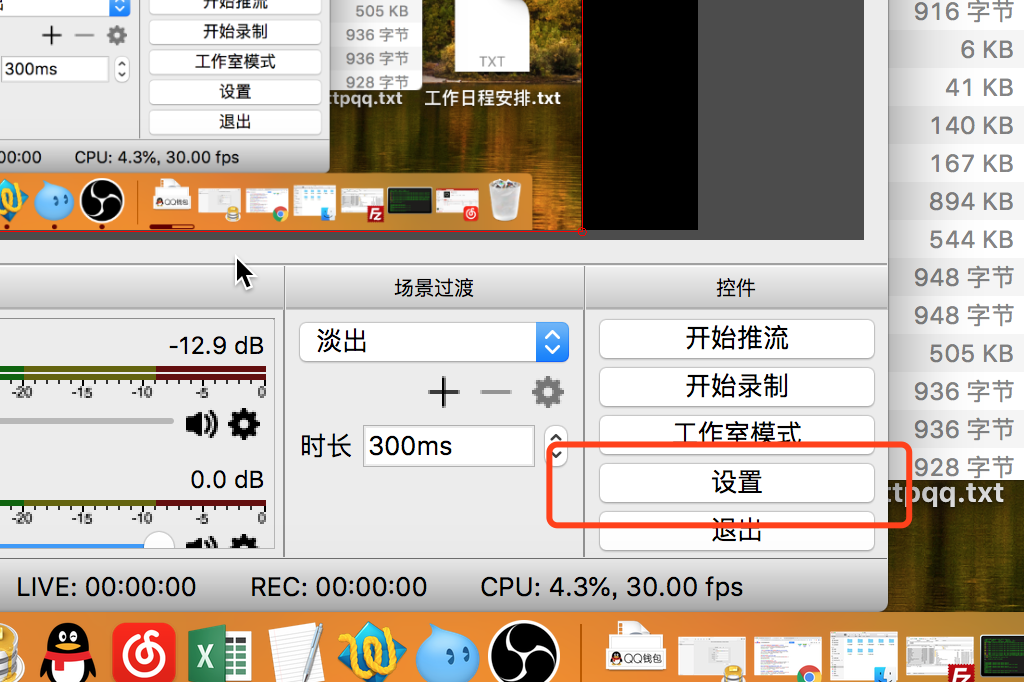Select the 916 字节 row in the Finder list
Image resolution: width=1024 pixels, height=682 pixels.
click(956, 12)
